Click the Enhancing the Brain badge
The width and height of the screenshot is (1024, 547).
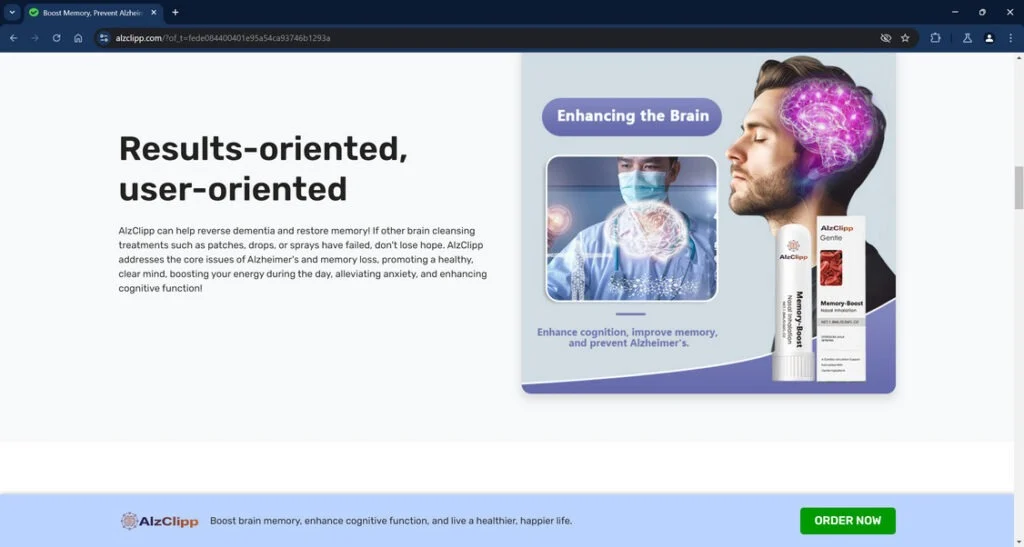632,116
